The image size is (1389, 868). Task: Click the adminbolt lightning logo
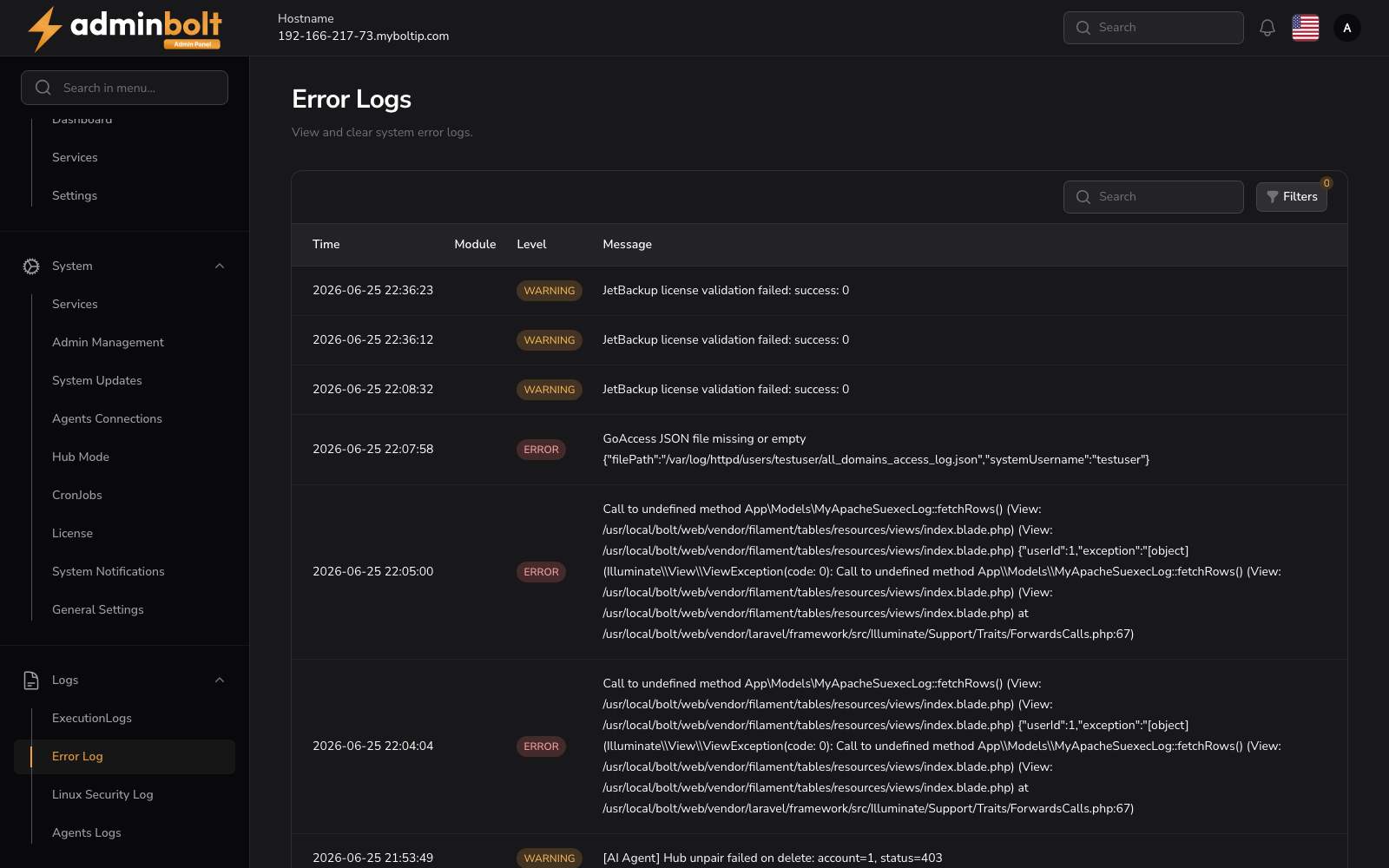pos(125,29)
